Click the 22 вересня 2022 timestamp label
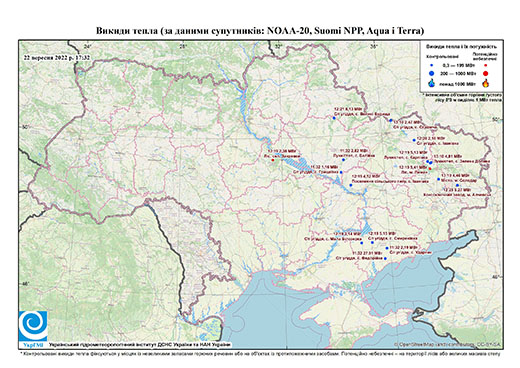 point(57,57)
